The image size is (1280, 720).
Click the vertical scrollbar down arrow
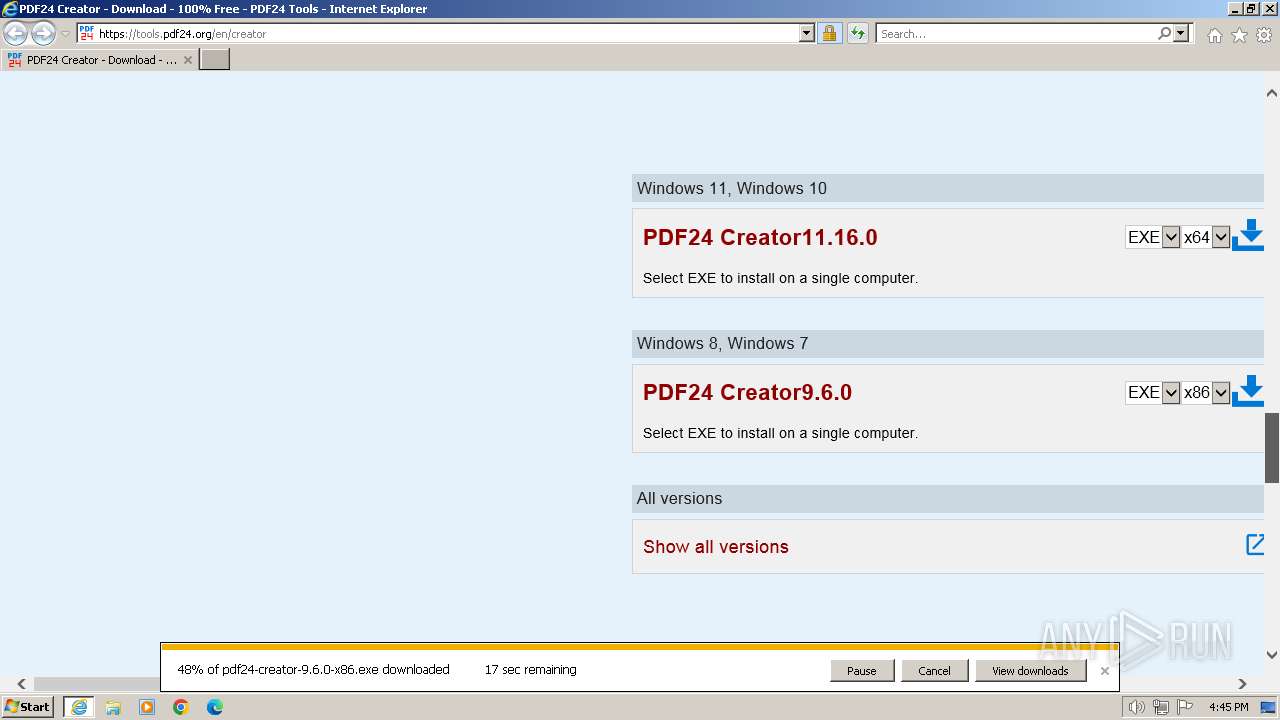click(1272, 655)
